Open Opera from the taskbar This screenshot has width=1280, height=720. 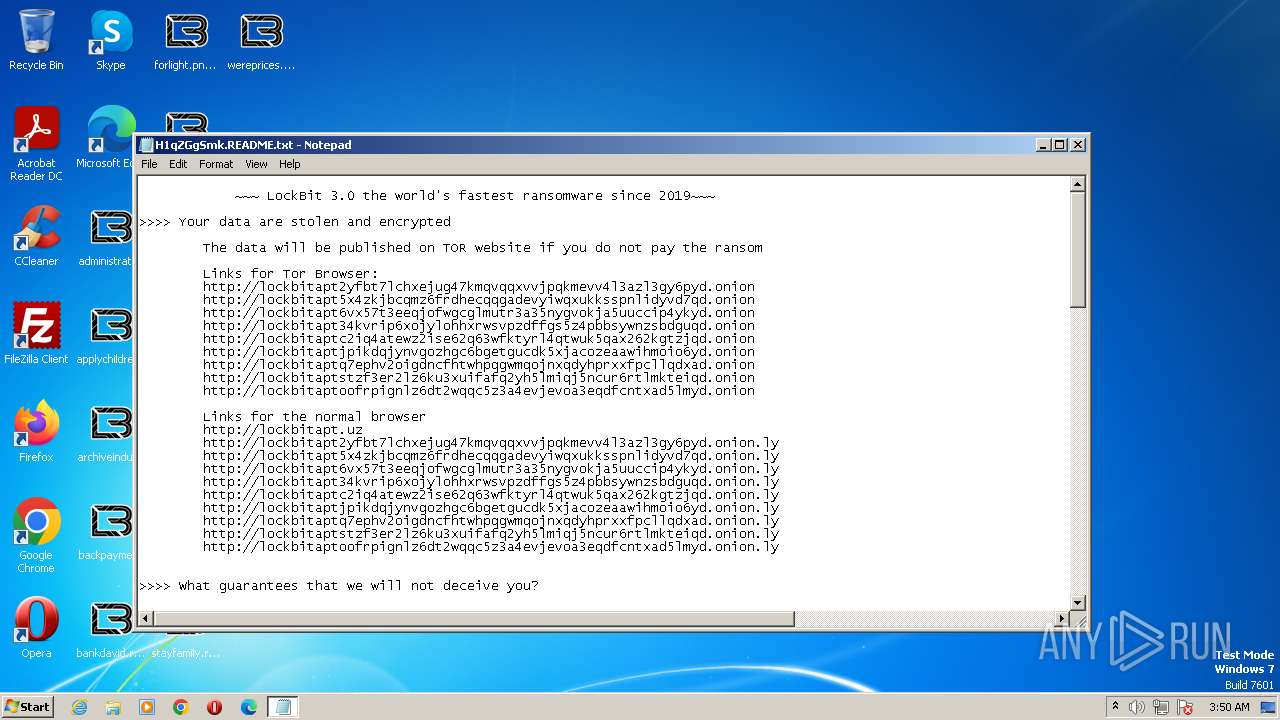[214, 707]
